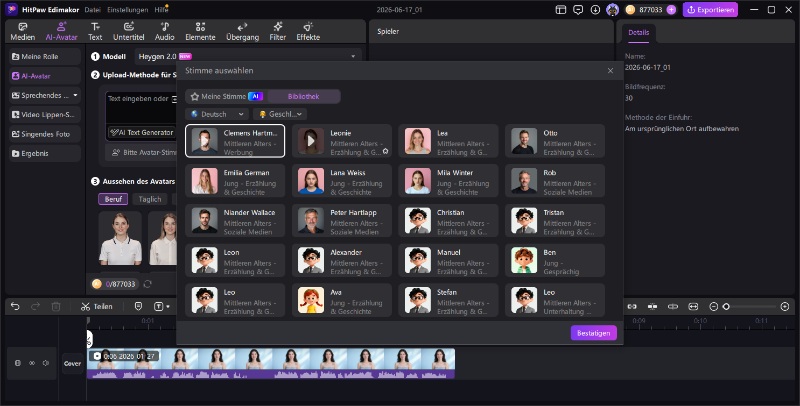Screen dimensions: 800x406
Task: Open the Deutsch language dropdown
Action: 217,114
